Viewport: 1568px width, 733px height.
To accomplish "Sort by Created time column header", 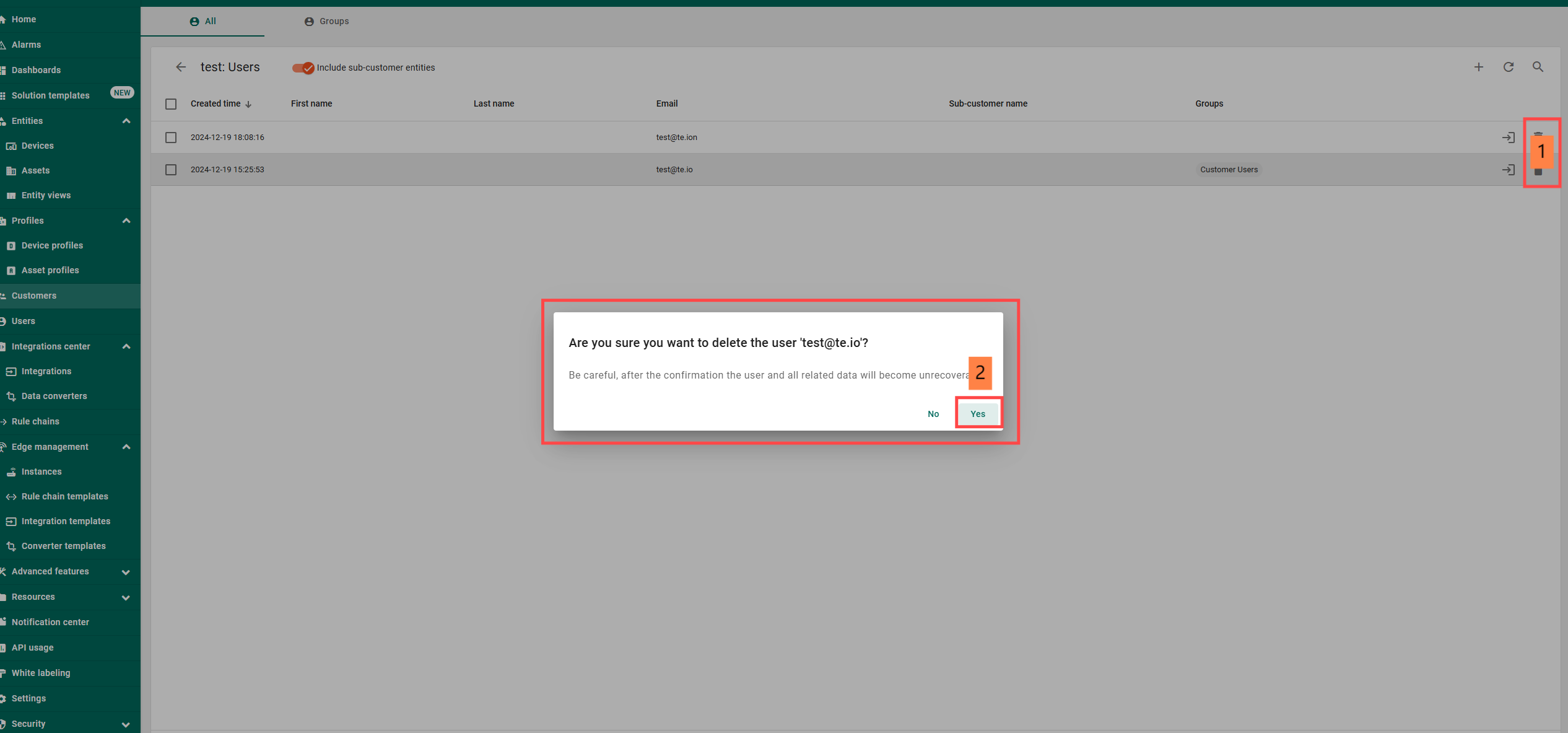I will point(216,103).
